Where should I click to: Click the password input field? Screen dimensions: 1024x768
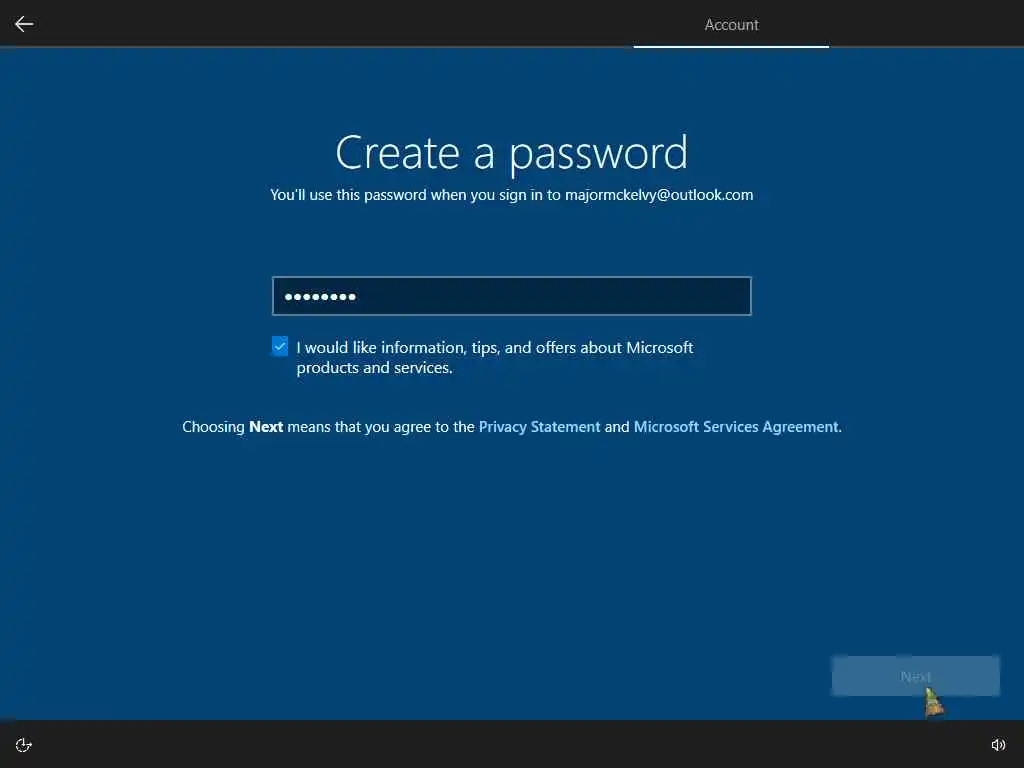511,296
